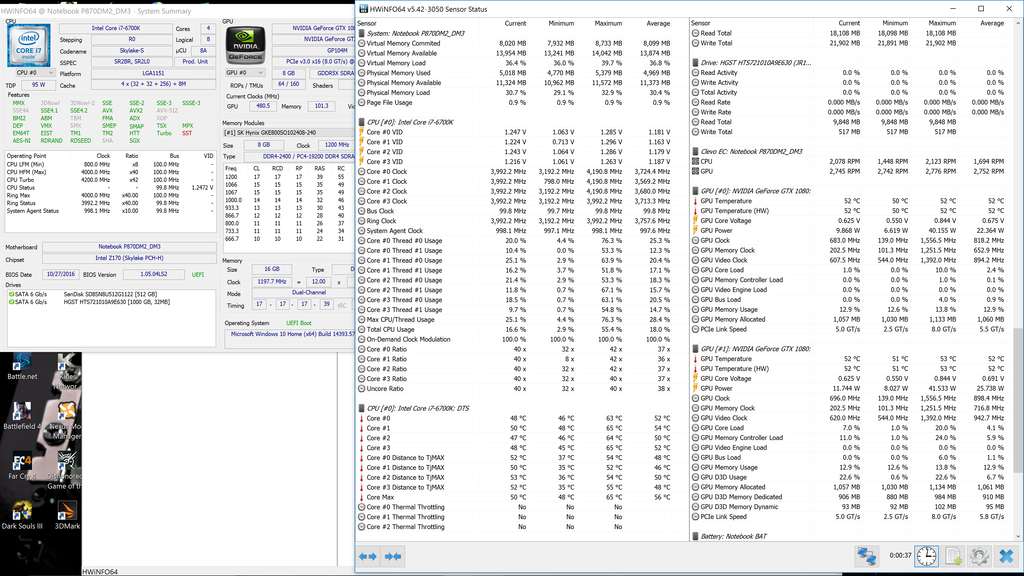Select the Uncore Ratio sensor row
This screenshot has height=576, width=1024.
(x=516, y=389)
